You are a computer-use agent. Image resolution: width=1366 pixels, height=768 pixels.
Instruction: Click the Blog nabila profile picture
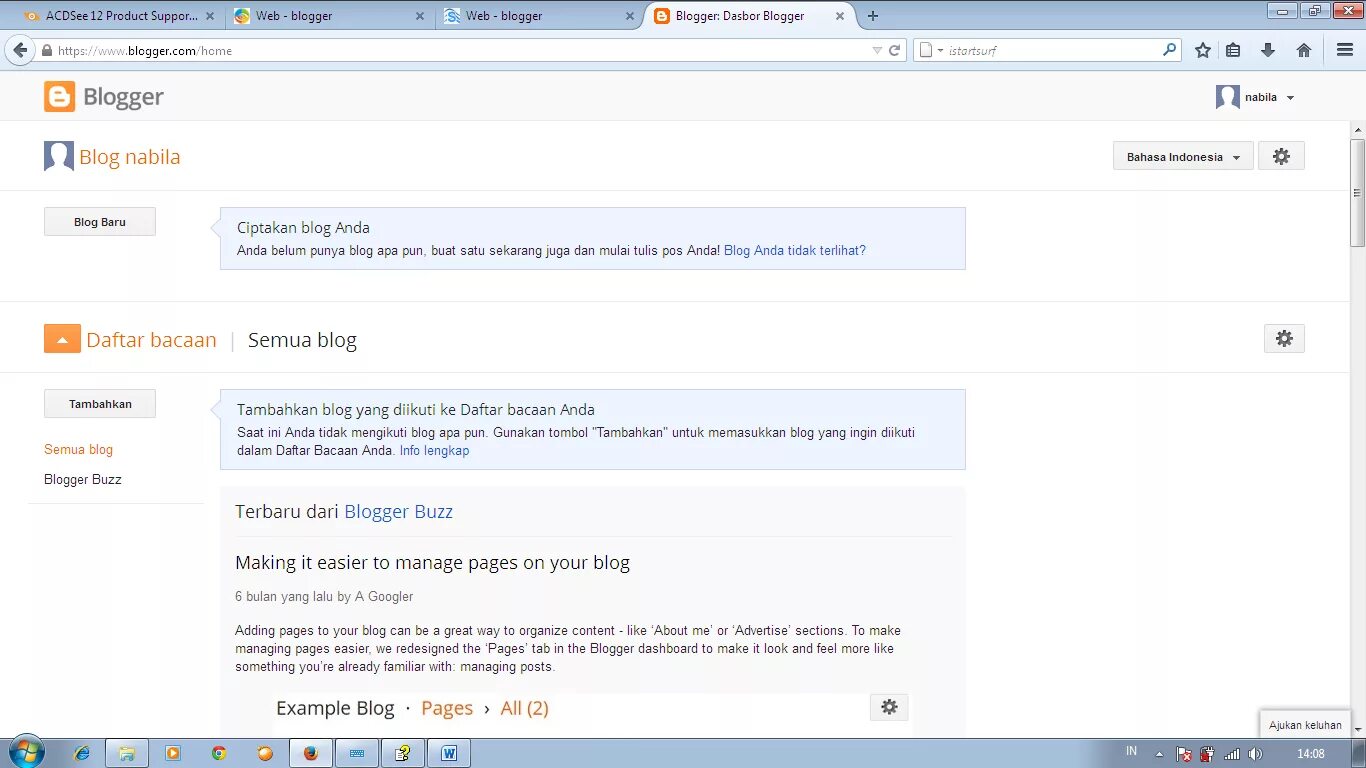(x=59, y=156)
